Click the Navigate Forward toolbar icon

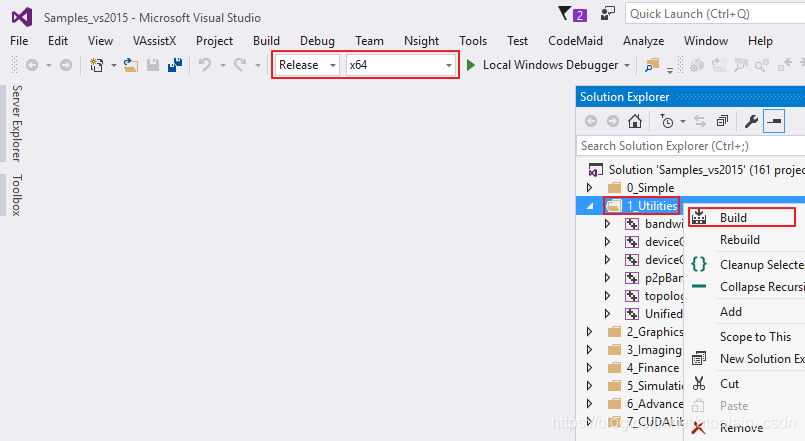click(66, 65)
